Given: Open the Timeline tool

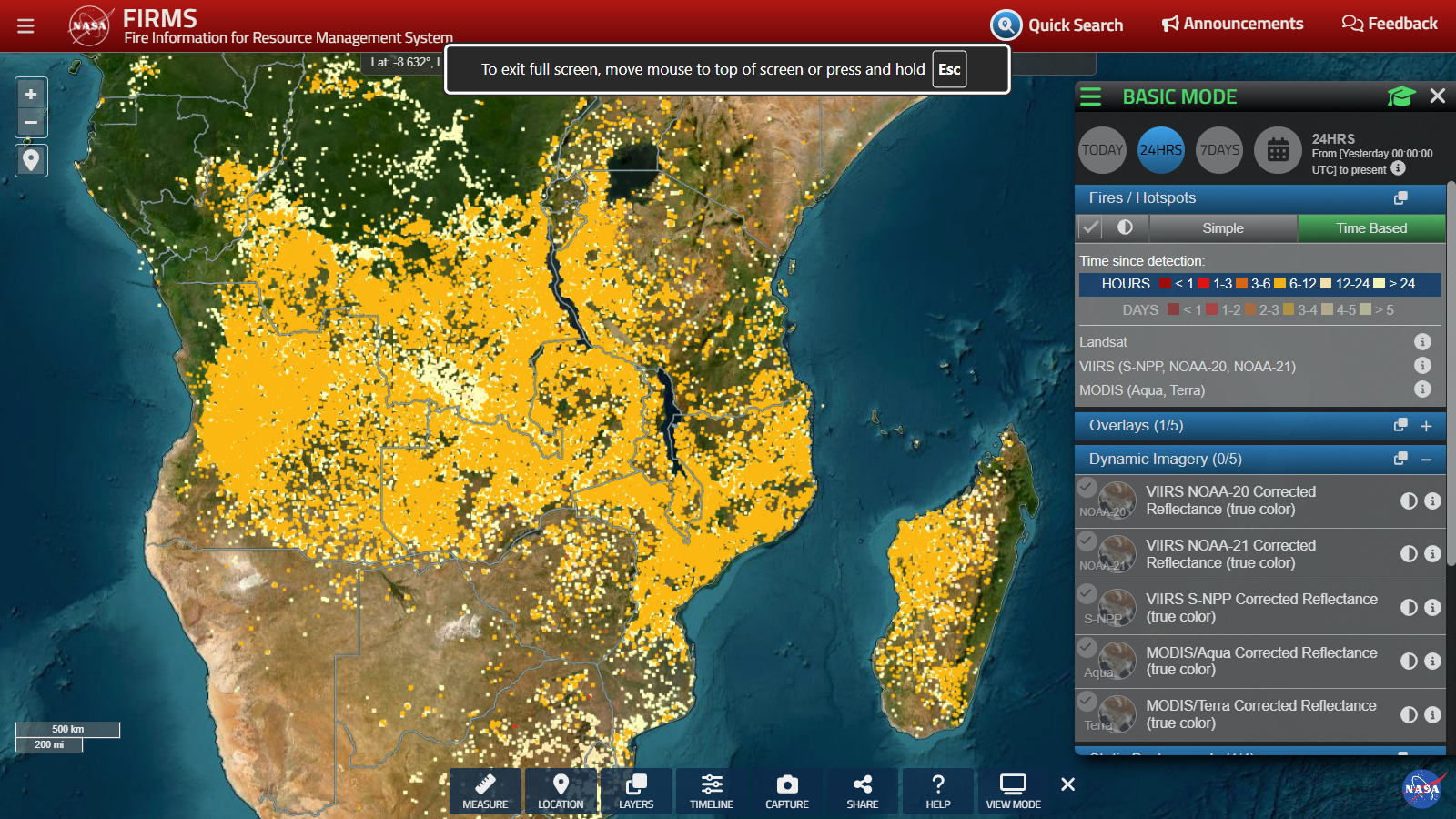Looking at the screenshot, I should 712,791.
